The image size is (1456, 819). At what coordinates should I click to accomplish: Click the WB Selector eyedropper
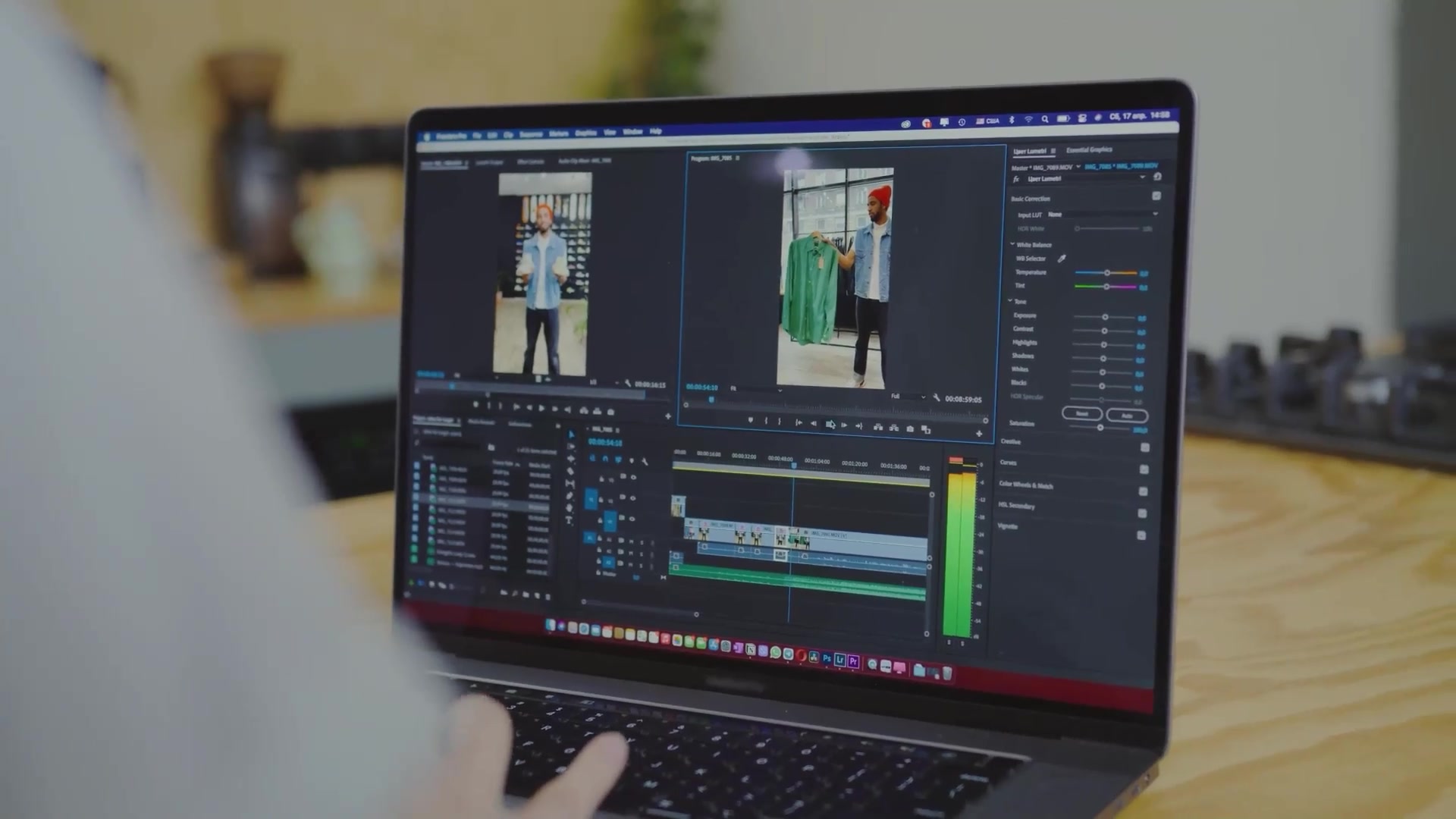[x=1062, y=259]
